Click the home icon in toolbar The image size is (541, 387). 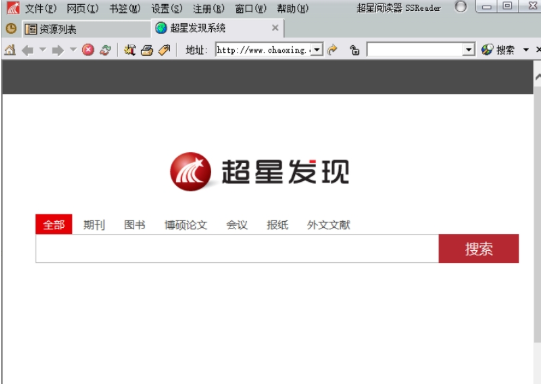(10, 50)
